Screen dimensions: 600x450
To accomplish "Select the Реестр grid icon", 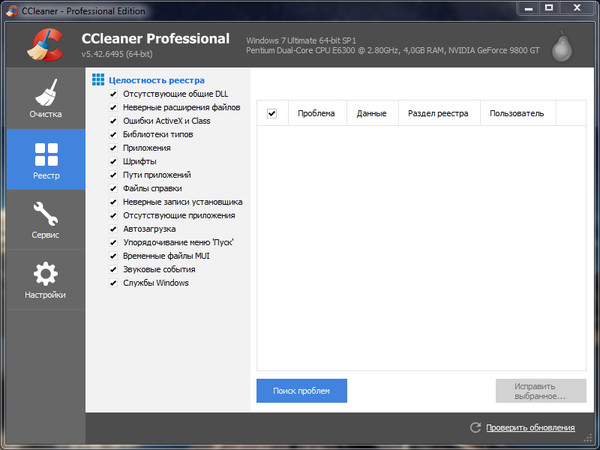I will (45, 160).
